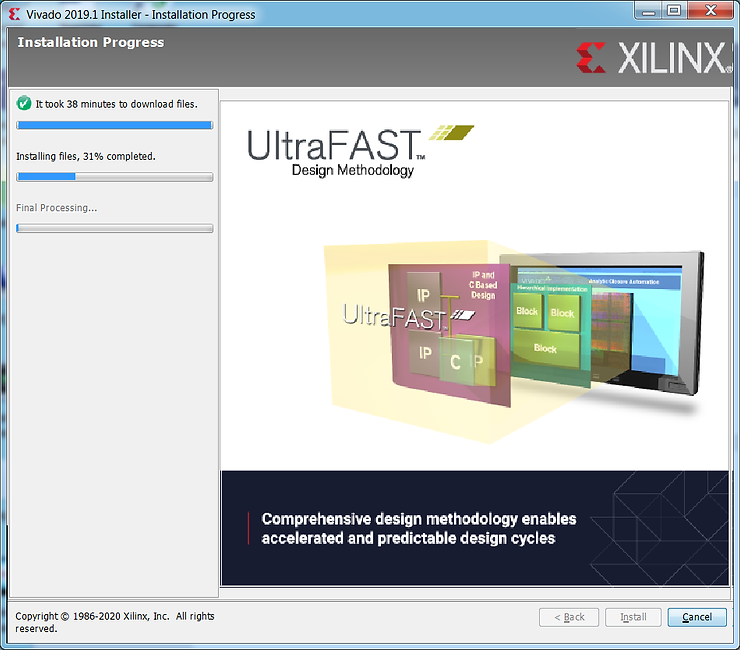Click the completed download progress bar
The image size is (740, 650).
(114, 125)
